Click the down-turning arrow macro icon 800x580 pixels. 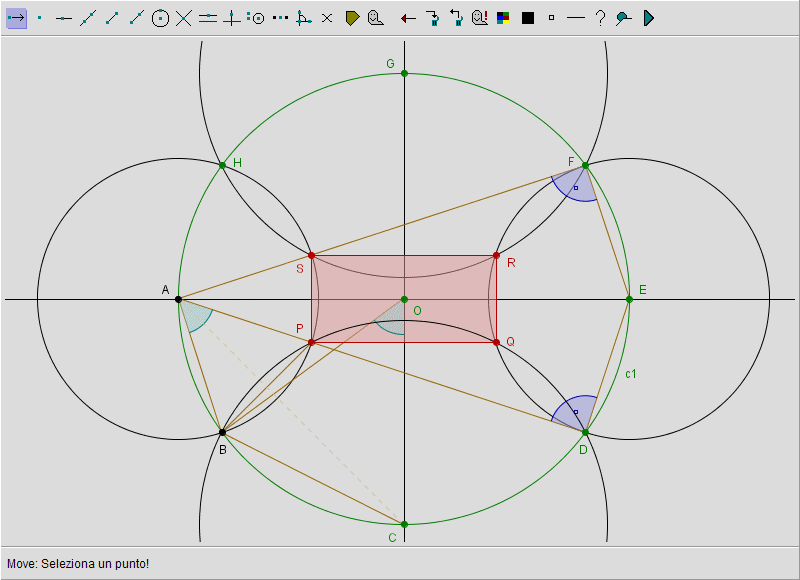pos(432,18)
